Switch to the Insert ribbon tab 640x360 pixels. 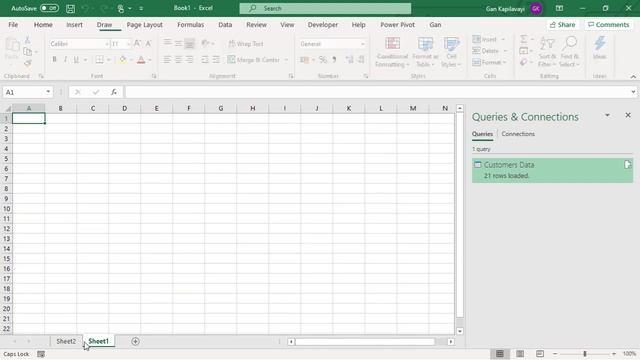[74, 24]
